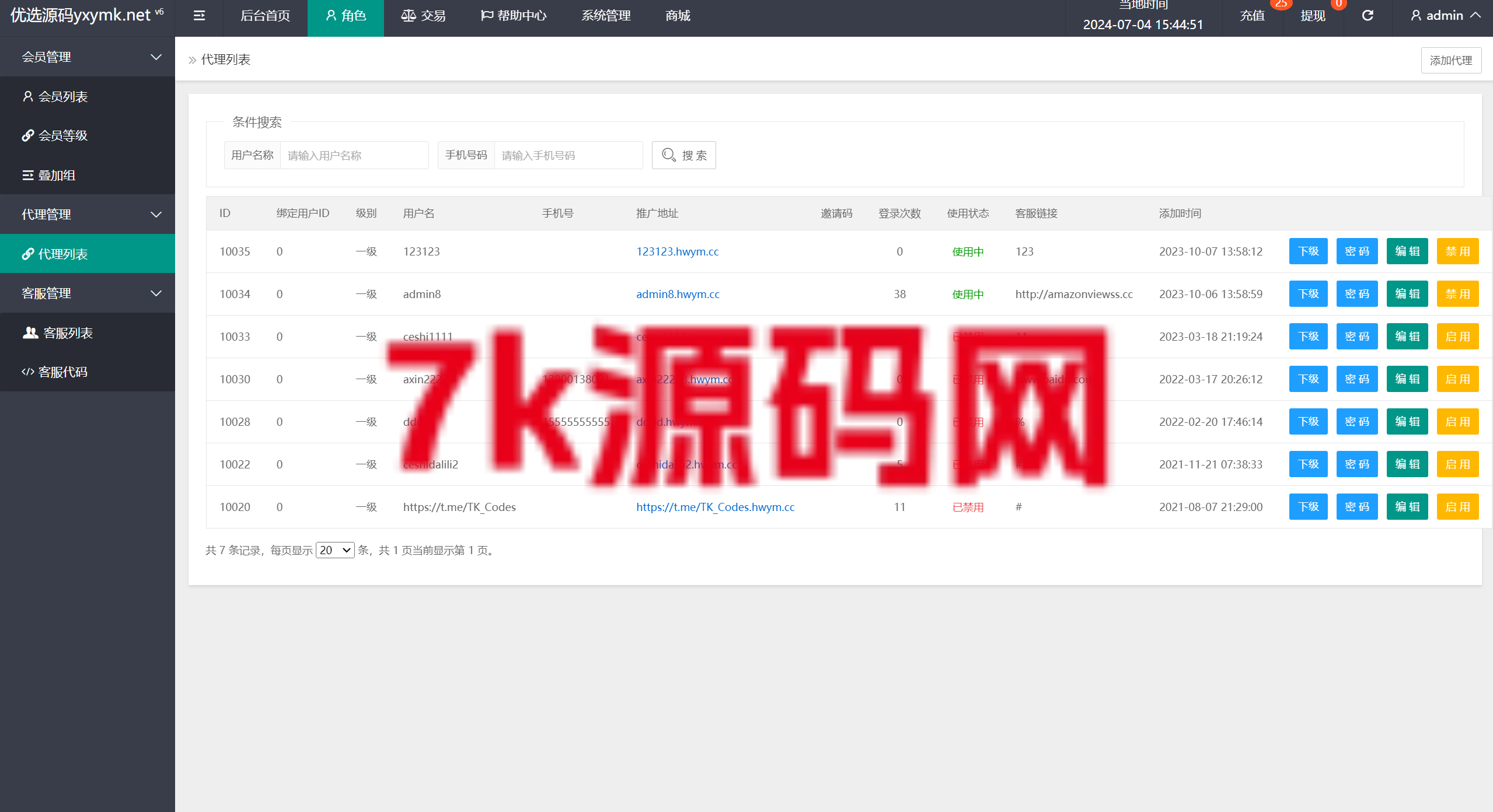The width and height of the screenshot is (1493, 812).
Task: Click 编辑 for agent 10033
Action: coord(1407,337)
